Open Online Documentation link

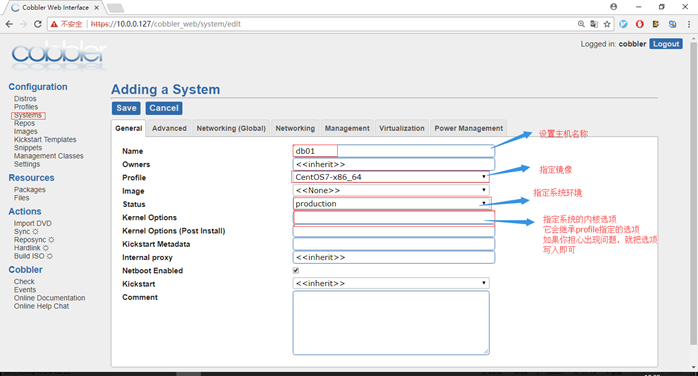point(49,298)
